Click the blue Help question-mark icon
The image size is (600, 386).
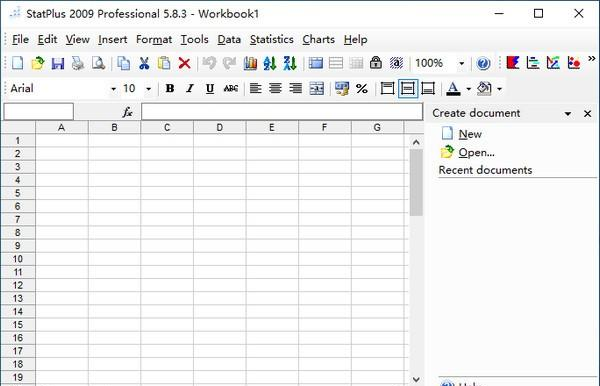point(483,63)
